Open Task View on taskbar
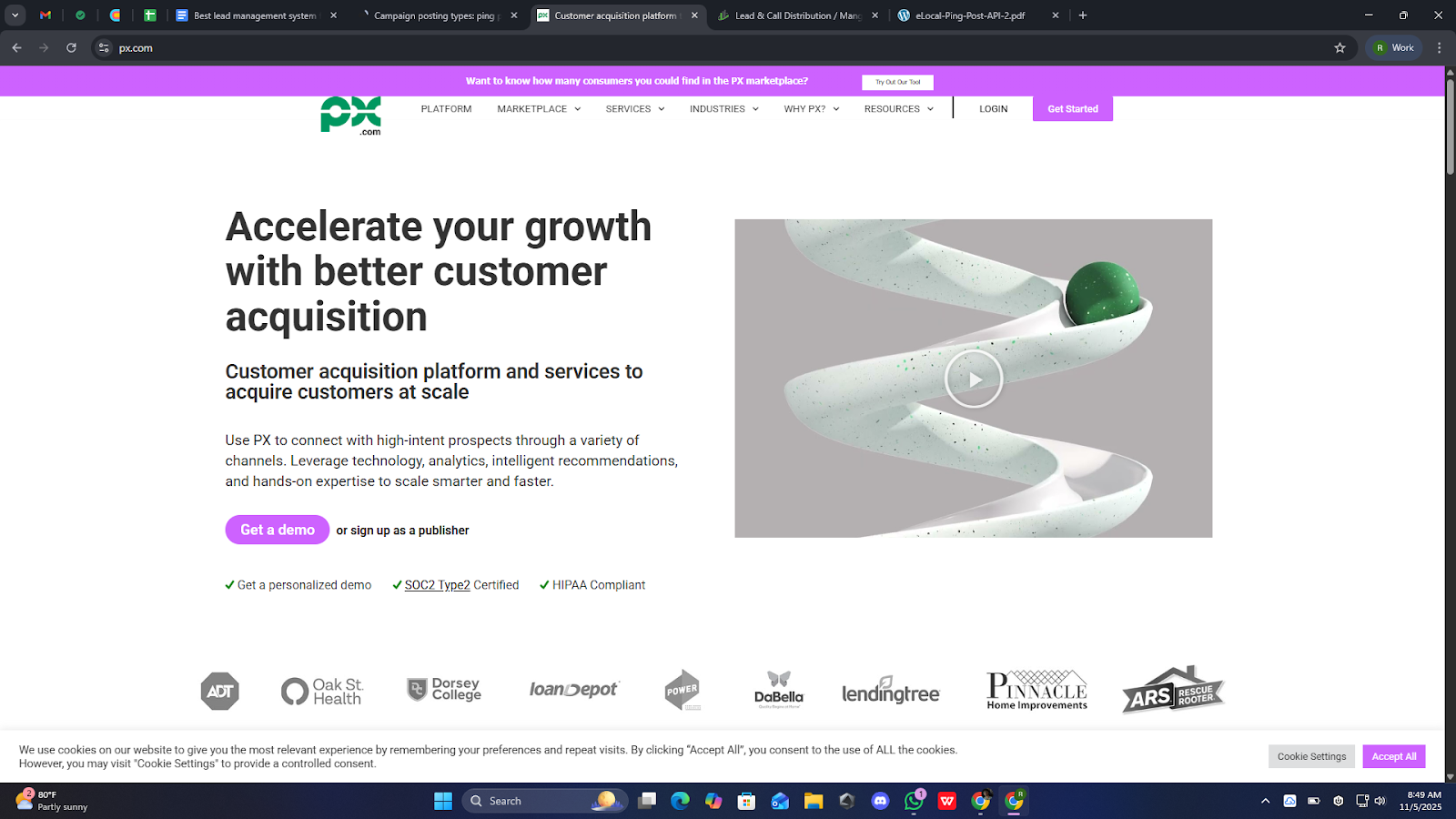The height and width of the screenshot is (819, 1456). (647, 801)
